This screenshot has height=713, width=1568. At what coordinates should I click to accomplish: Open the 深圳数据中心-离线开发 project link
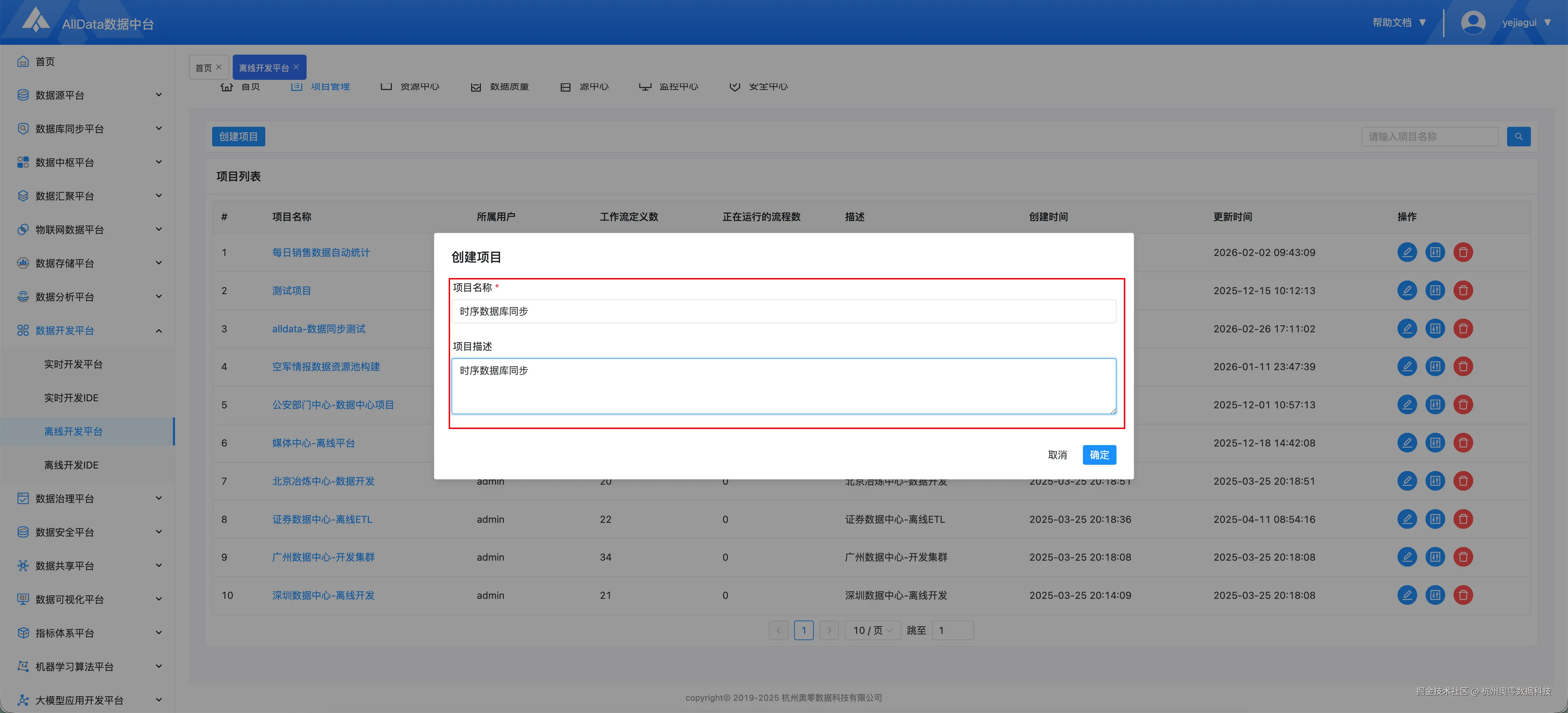[323, 595]
